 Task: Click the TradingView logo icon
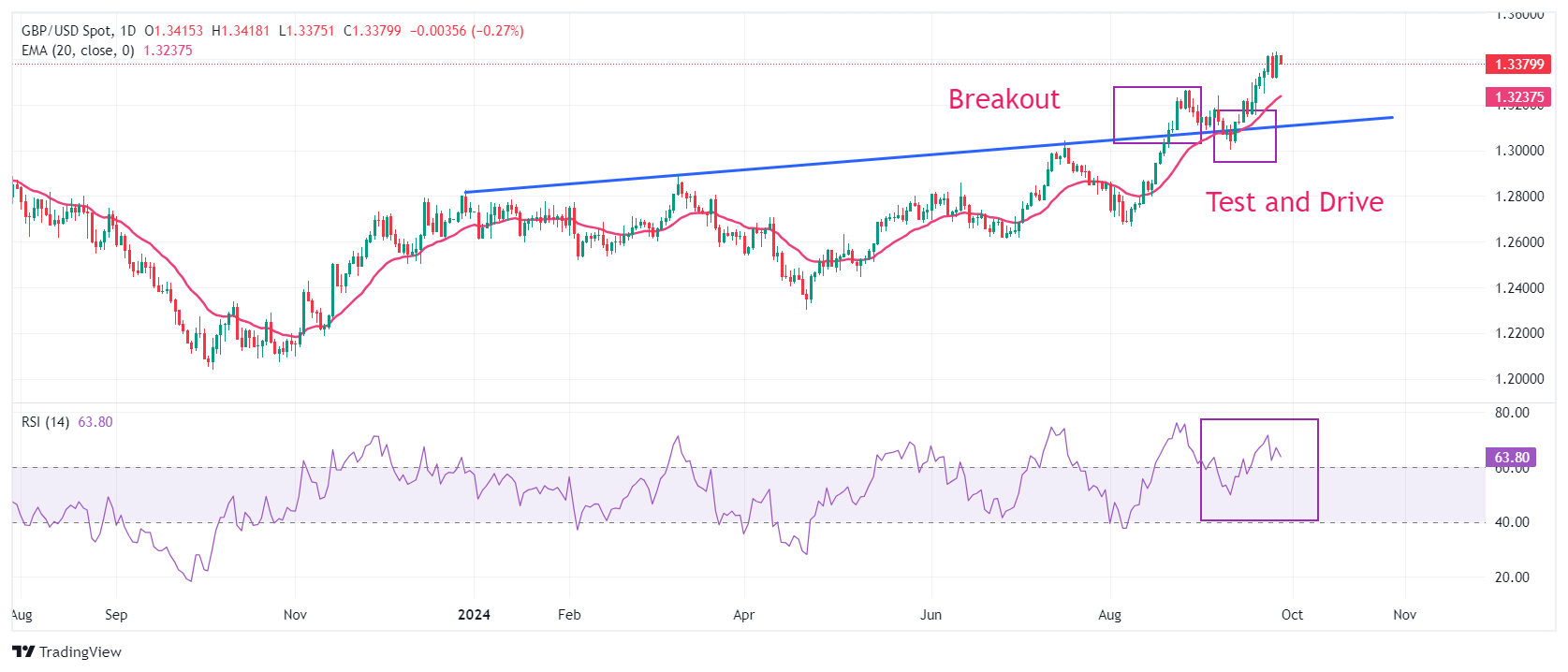tap(23, 652)
